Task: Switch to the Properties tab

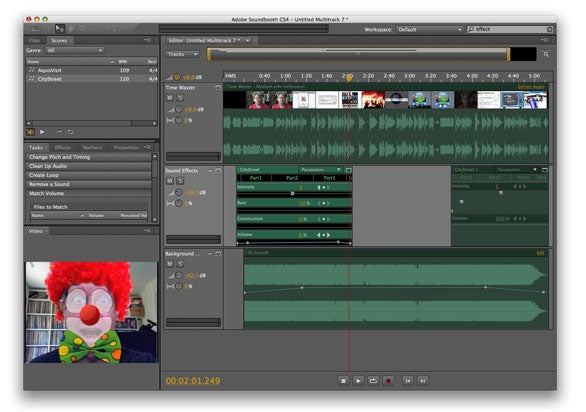Action: point(126,148)
